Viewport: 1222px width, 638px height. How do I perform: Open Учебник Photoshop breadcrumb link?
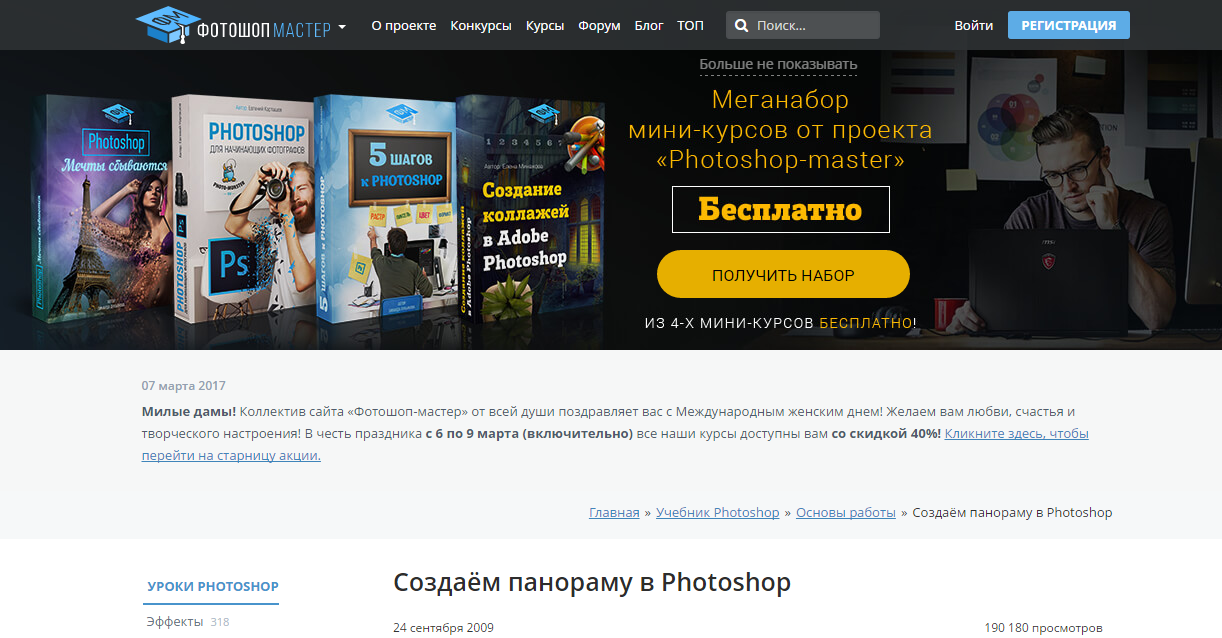717,512
